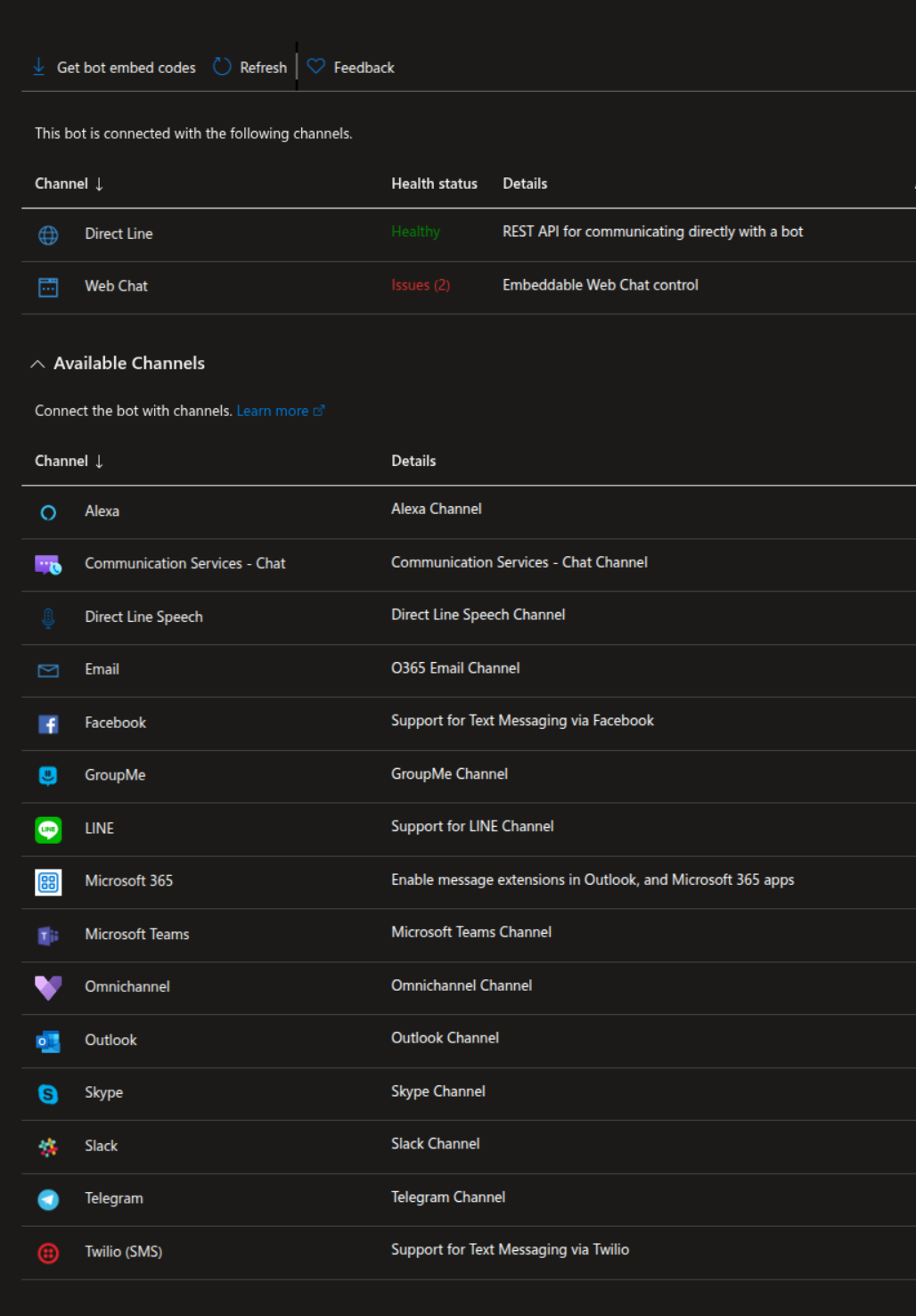Screen dimensions: 916x1316
Task: Click the Email envelope icon
Action: [48, 671]
